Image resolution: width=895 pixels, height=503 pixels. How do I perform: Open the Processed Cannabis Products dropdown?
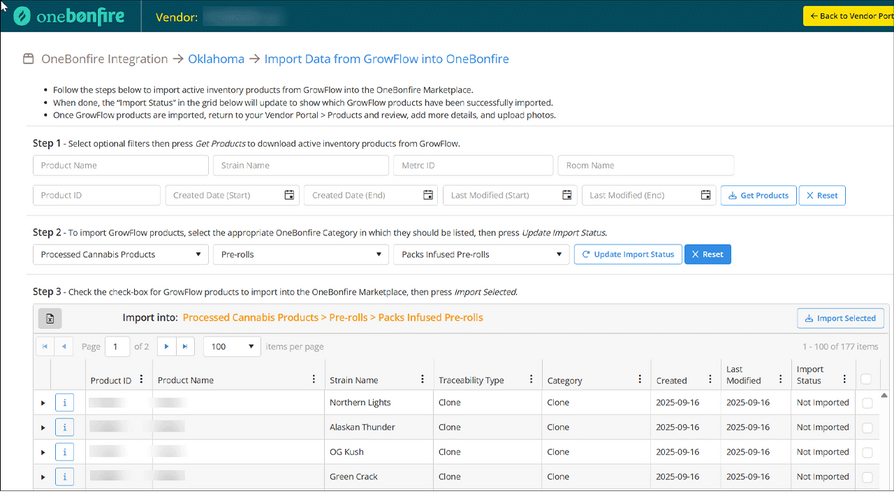121,255
